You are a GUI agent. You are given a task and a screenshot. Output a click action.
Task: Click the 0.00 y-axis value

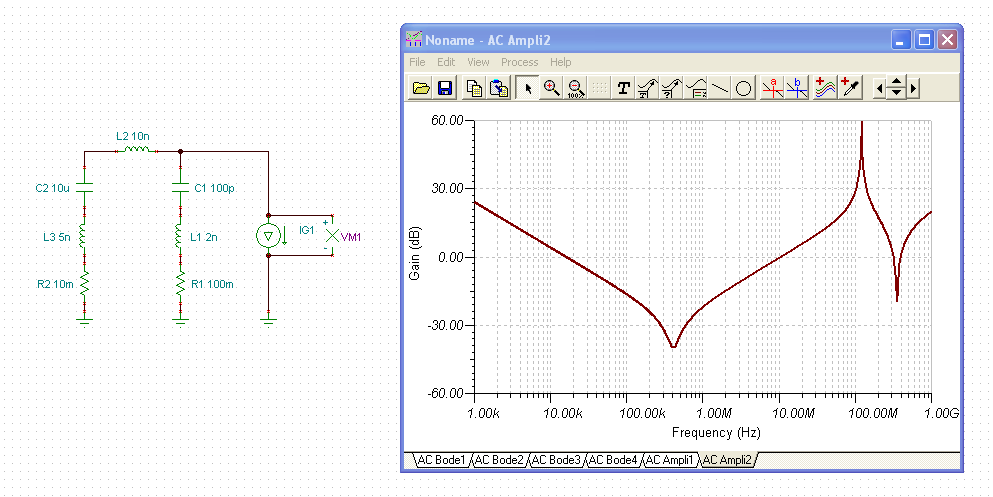tap(452, 257)
